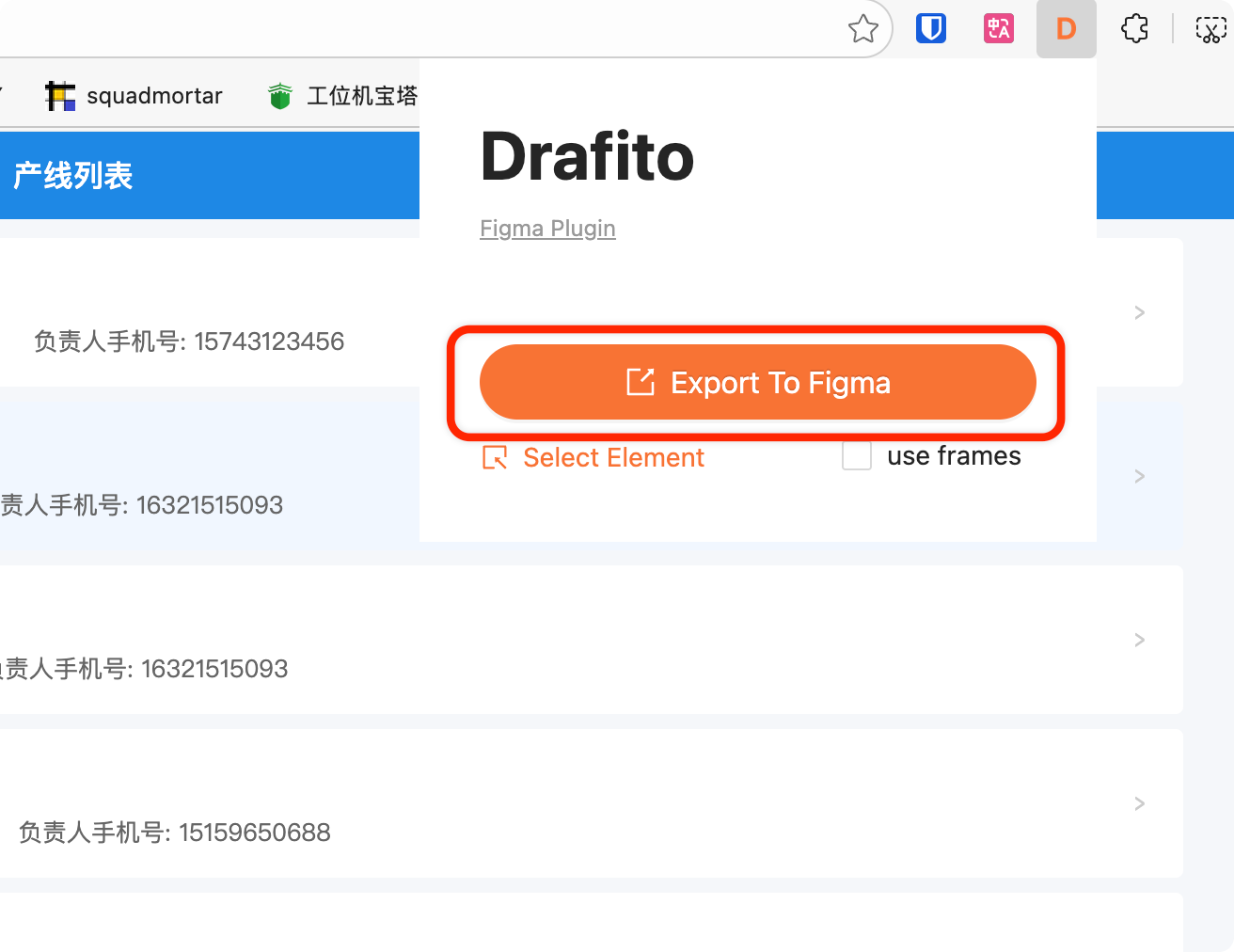The image size is (1234, 952).
Task: Click chevron on the white row with 16321515093
Action: click(1139, 640)
